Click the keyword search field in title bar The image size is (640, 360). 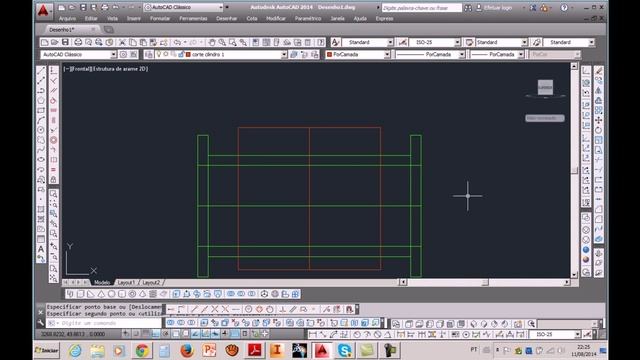[x=422, y=8]
